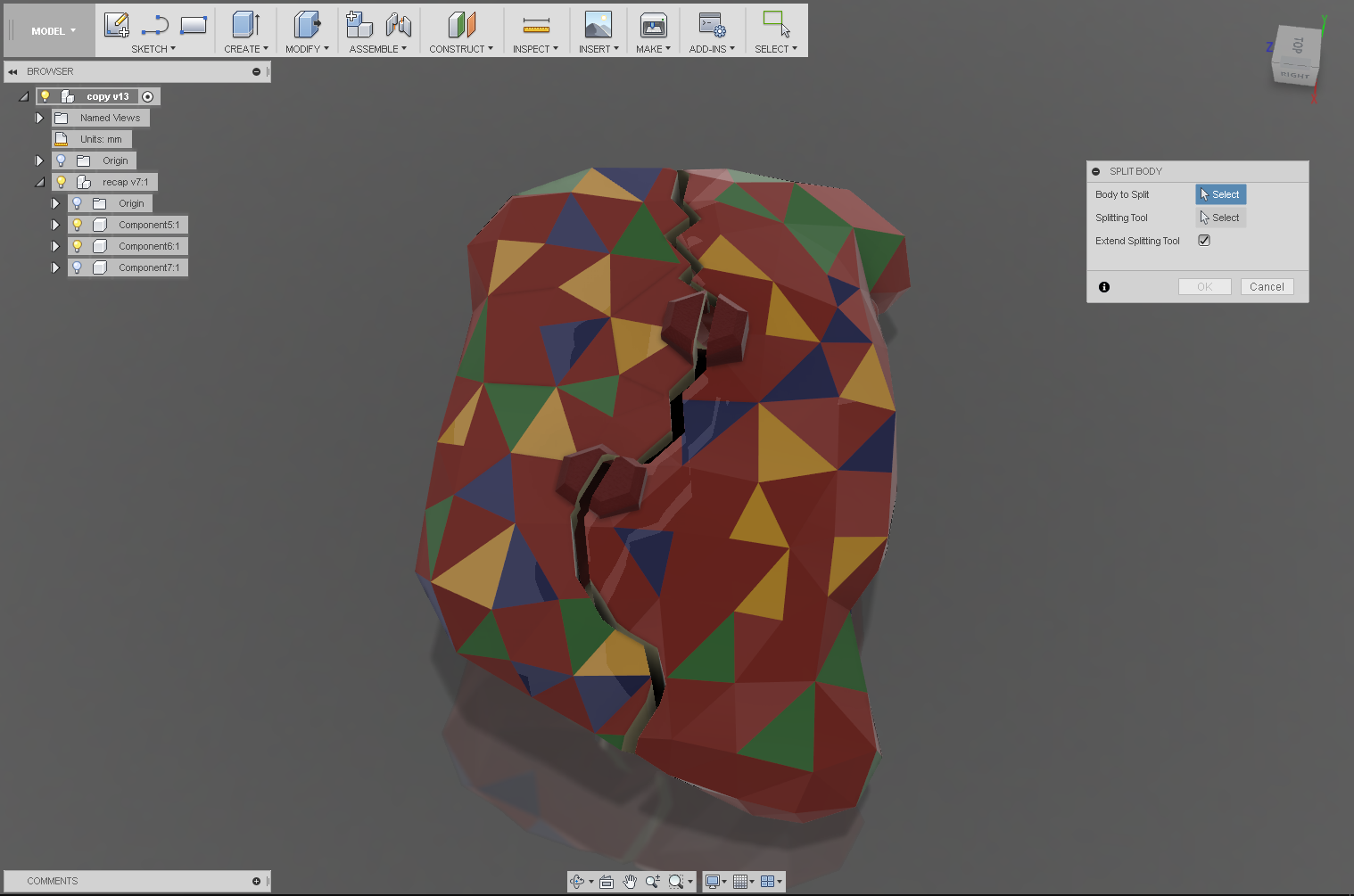Click OK in Split Body dialog
The height and width of the screenshot is (896, 1354).
pyautogui.click(x=1204, y=287)
